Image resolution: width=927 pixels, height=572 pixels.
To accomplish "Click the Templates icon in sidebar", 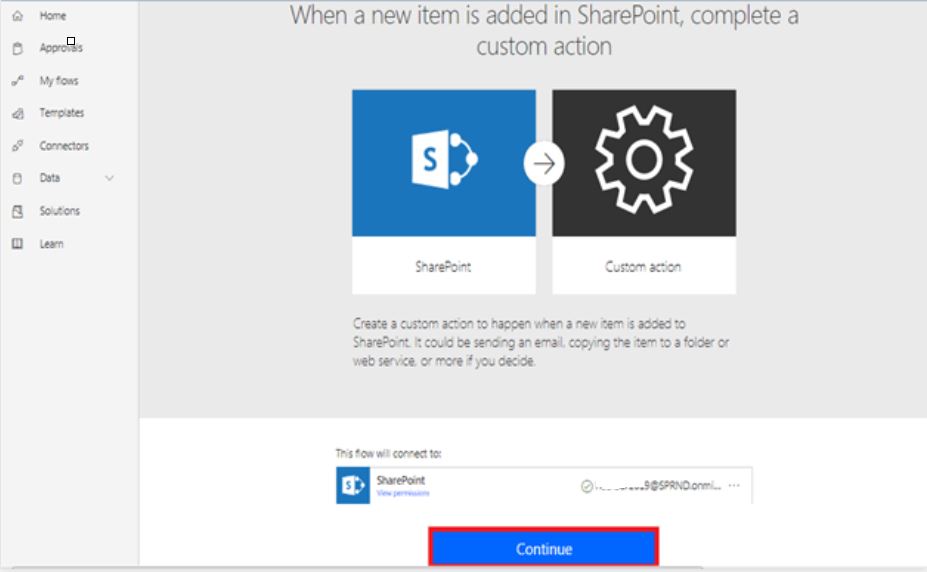I will pos(18,113).
